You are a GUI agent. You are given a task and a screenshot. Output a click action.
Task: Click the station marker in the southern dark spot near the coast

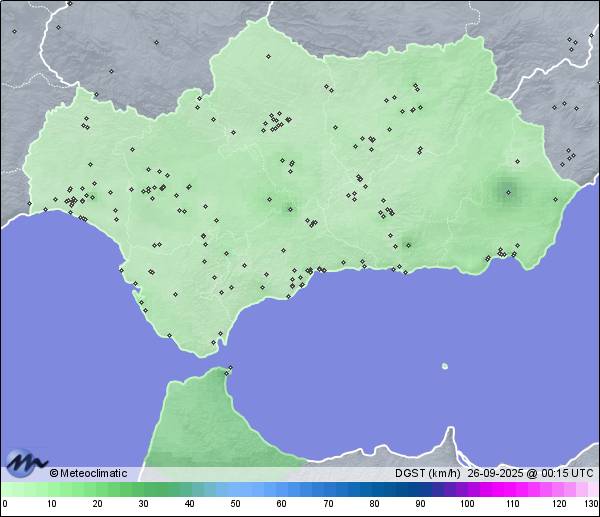[407, 244]
